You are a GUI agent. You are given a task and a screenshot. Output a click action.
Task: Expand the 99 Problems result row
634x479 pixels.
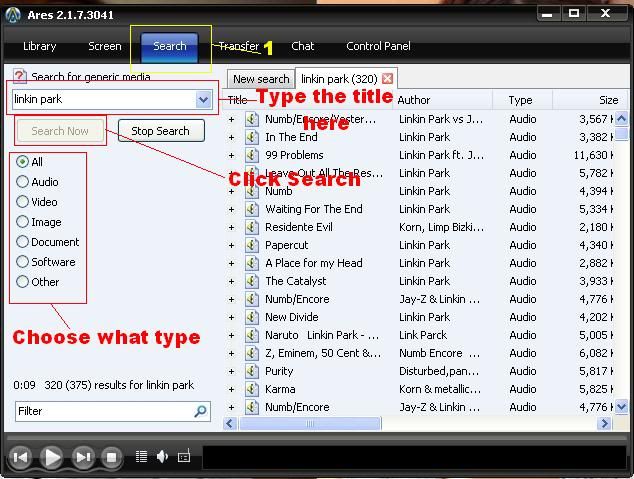click(231, 155)
